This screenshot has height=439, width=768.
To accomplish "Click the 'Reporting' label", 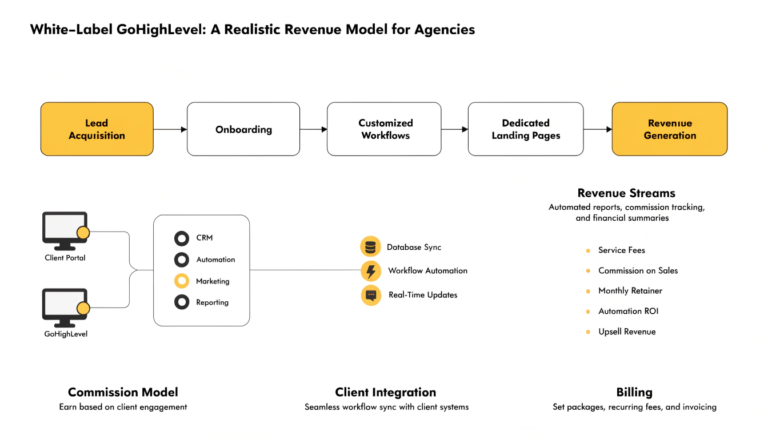I will click(212, 302).
